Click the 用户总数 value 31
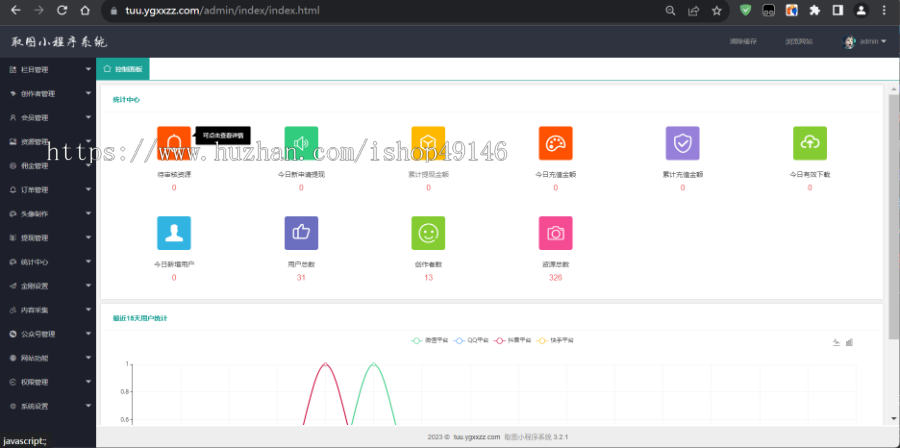 click(x=301, y=278)
